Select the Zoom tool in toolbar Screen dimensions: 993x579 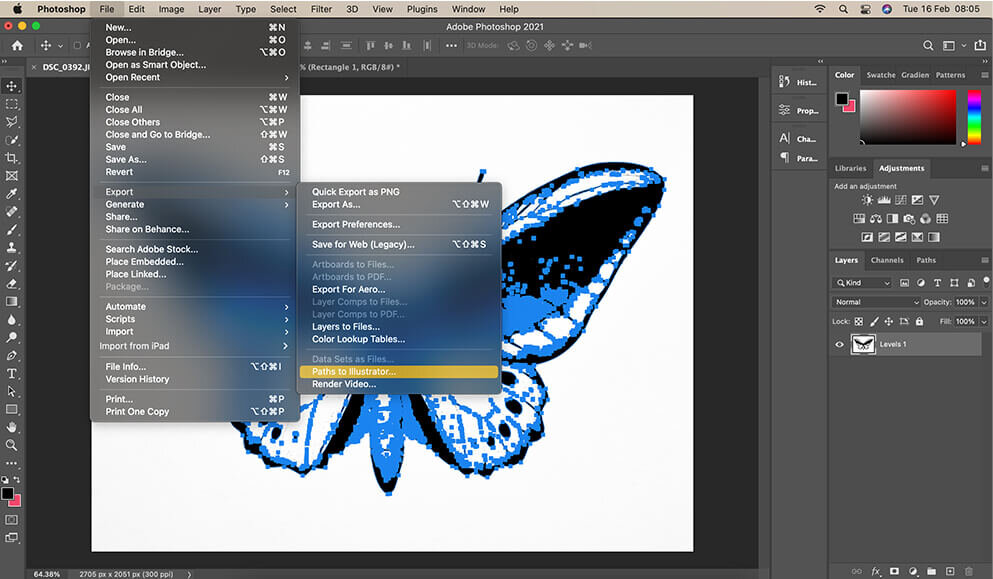(11, 445)
